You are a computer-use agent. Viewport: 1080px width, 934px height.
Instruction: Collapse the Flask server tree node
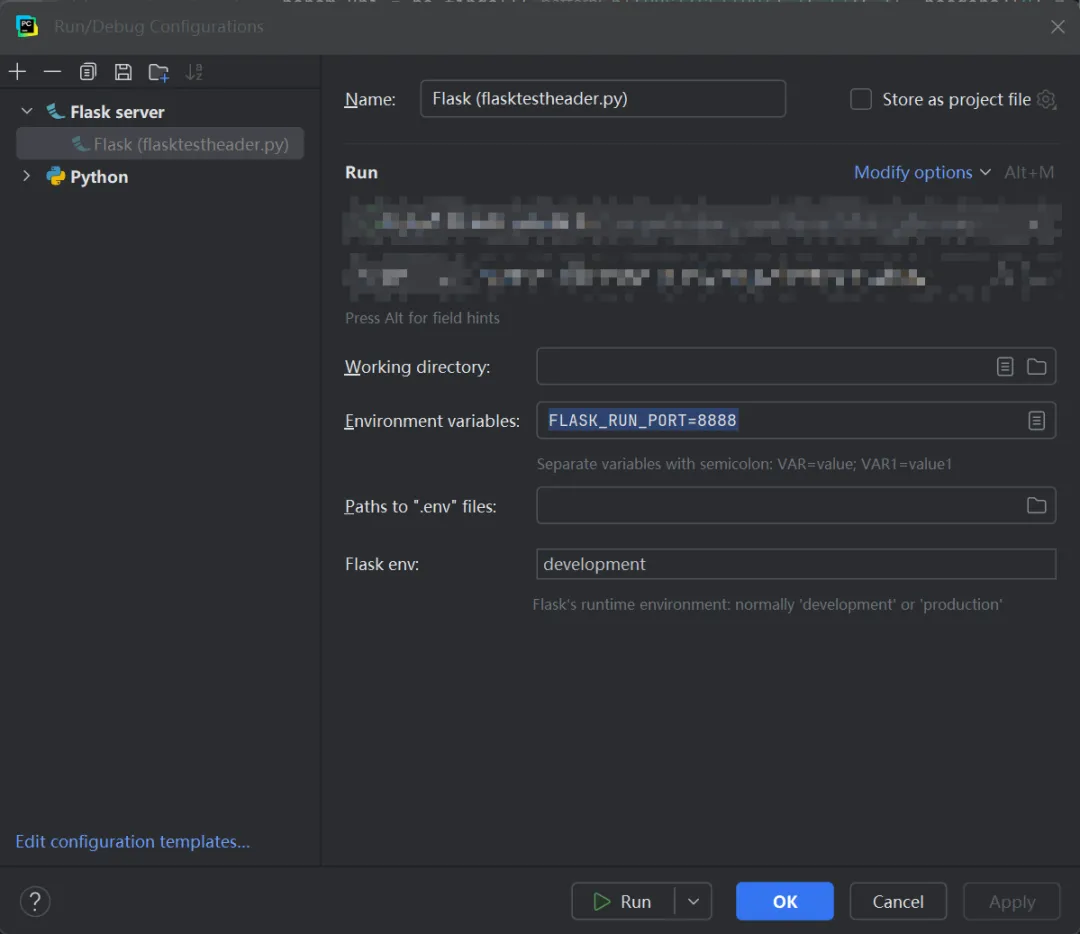pos(27,111)
